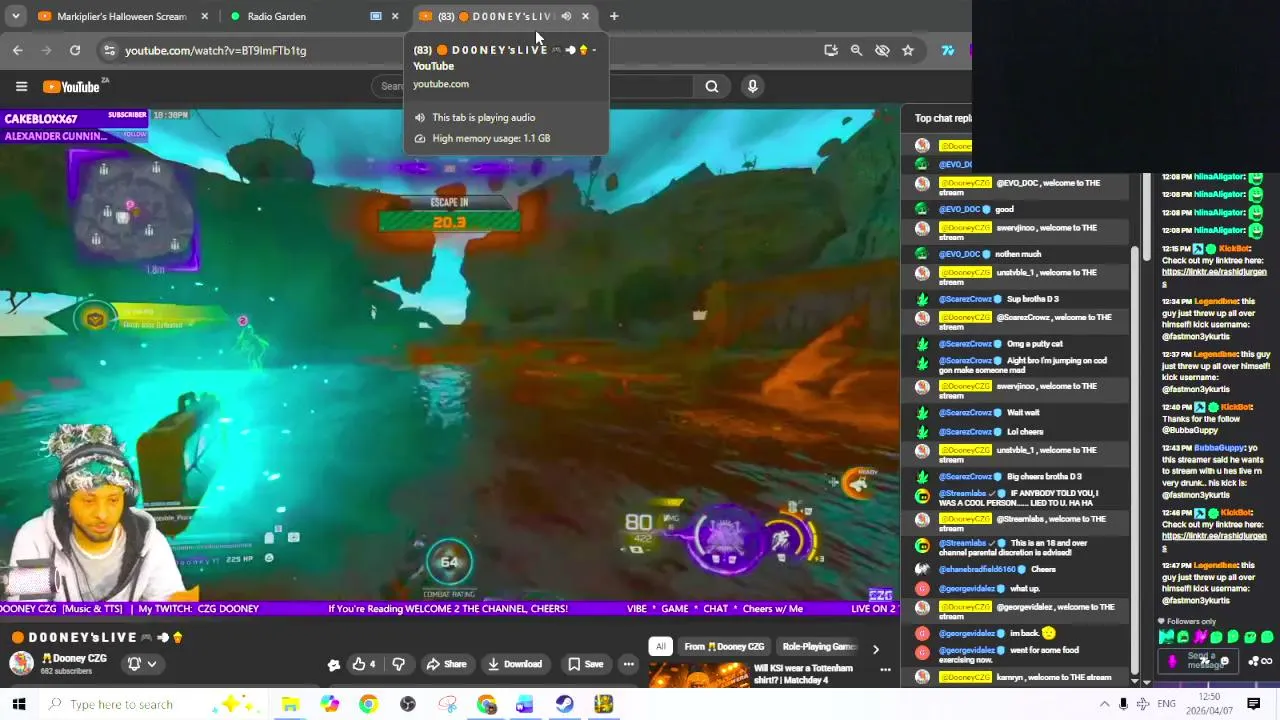Close the Markiplier's Halloween Scream tab

tap(204, 16)
